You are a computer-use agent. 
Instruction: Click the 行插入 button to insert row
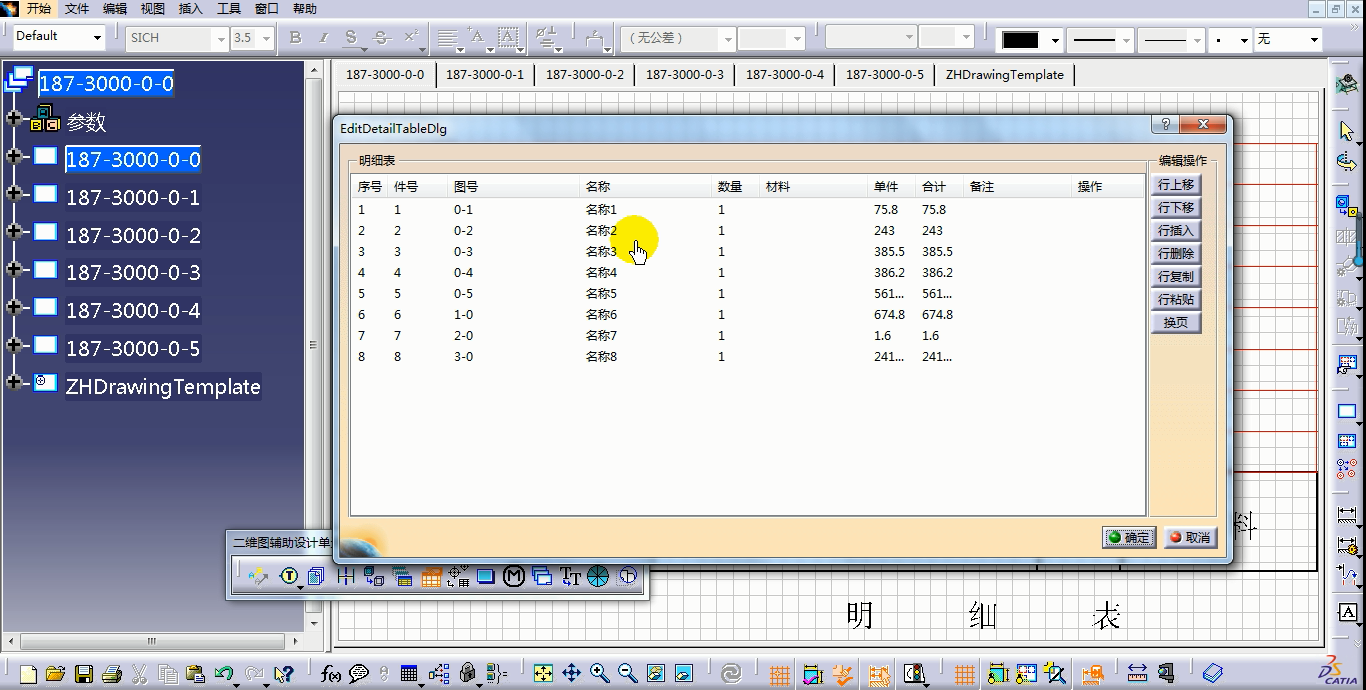[x=1175, y=230]
